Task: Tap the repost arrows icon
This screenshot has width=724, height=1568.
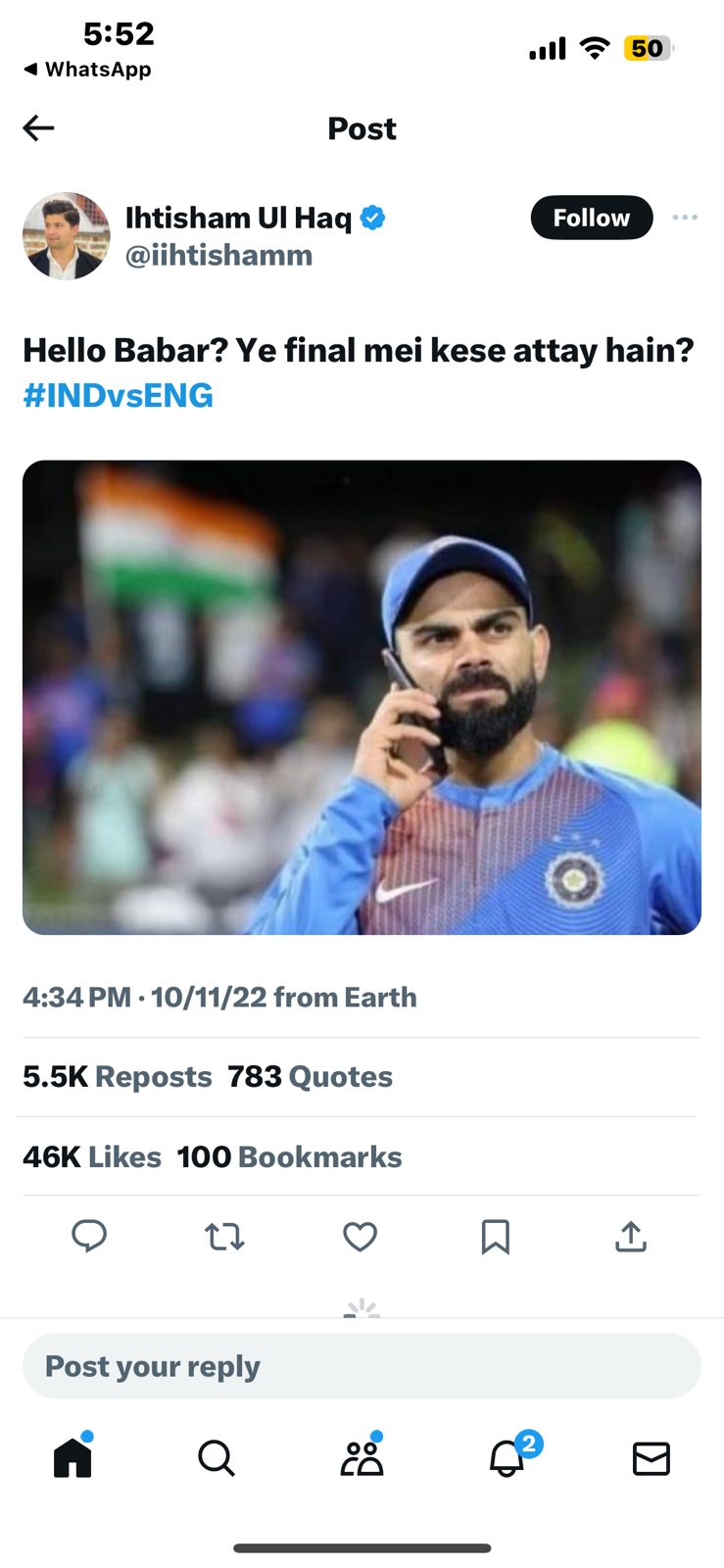Action: tap(224, 1237)
